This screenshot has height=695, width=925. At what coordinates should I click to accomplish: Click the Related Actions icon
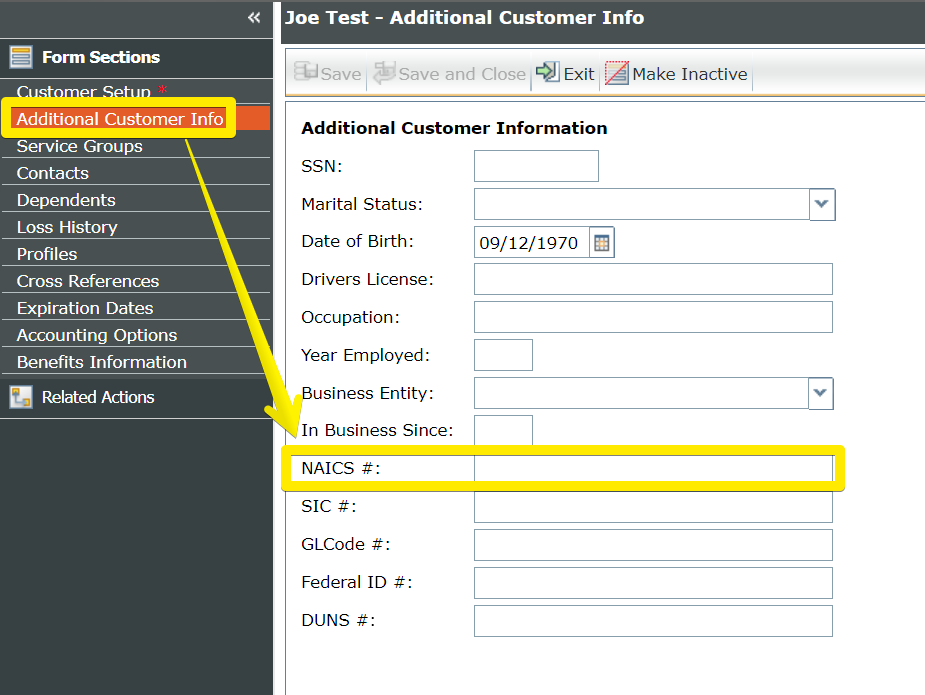21,397
